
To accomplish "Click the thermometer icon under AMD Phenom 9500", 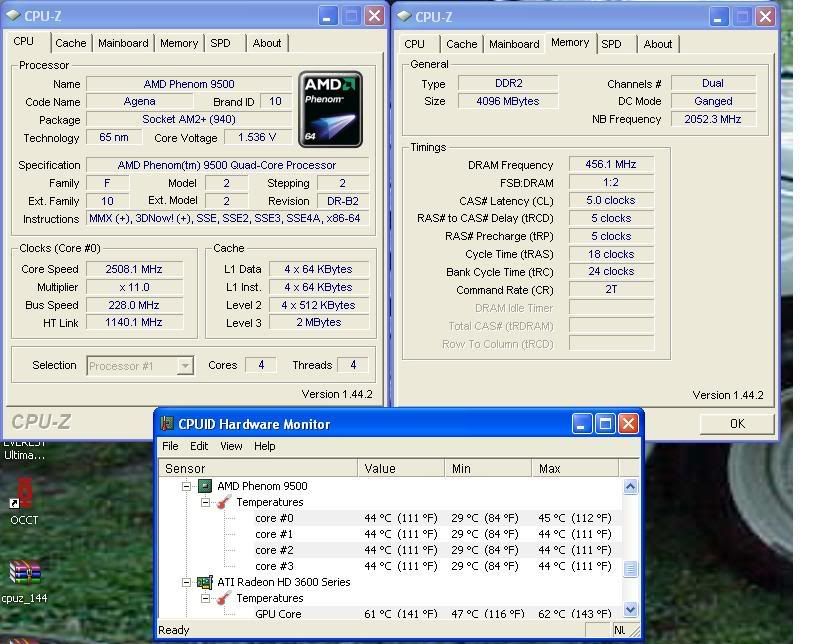I will click(x=224, y=502).
